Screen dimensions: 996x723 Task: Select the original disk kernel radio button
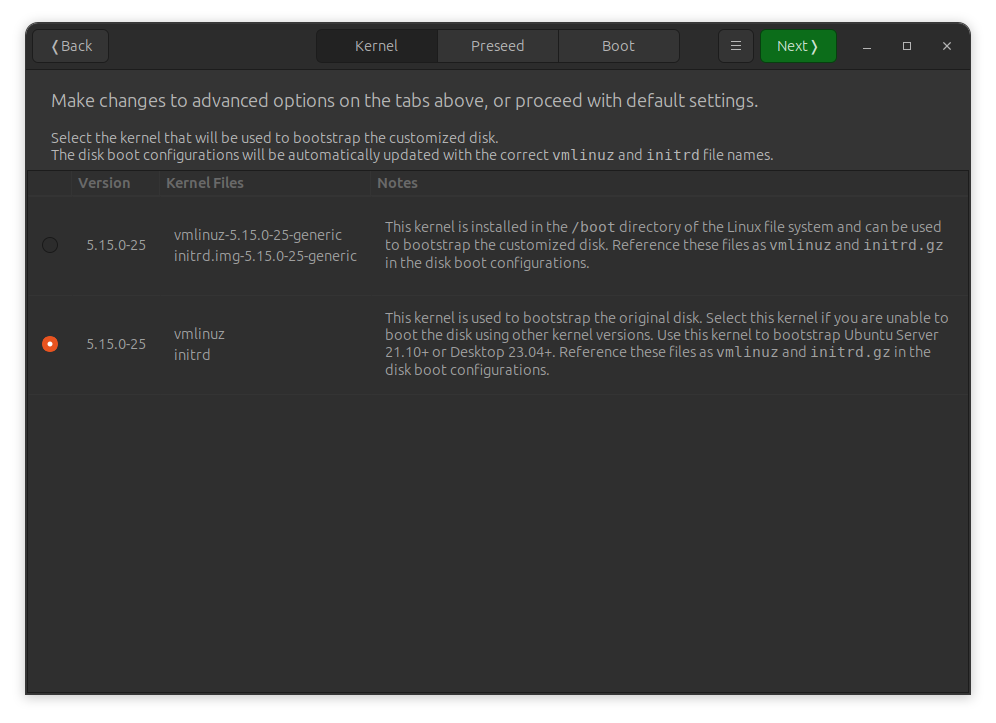tap(50, 344)
